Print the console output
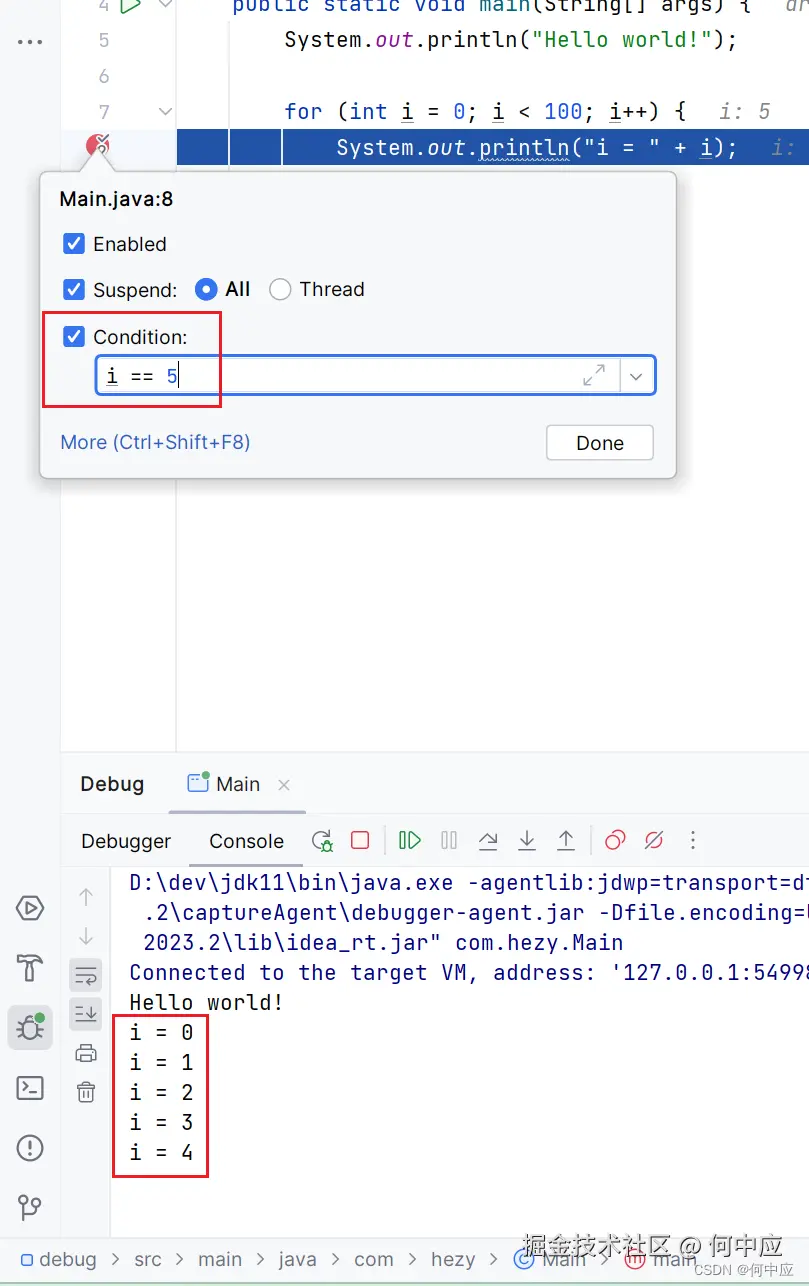The width and height of the screenshot is (809, 1286). point(86,1053)
